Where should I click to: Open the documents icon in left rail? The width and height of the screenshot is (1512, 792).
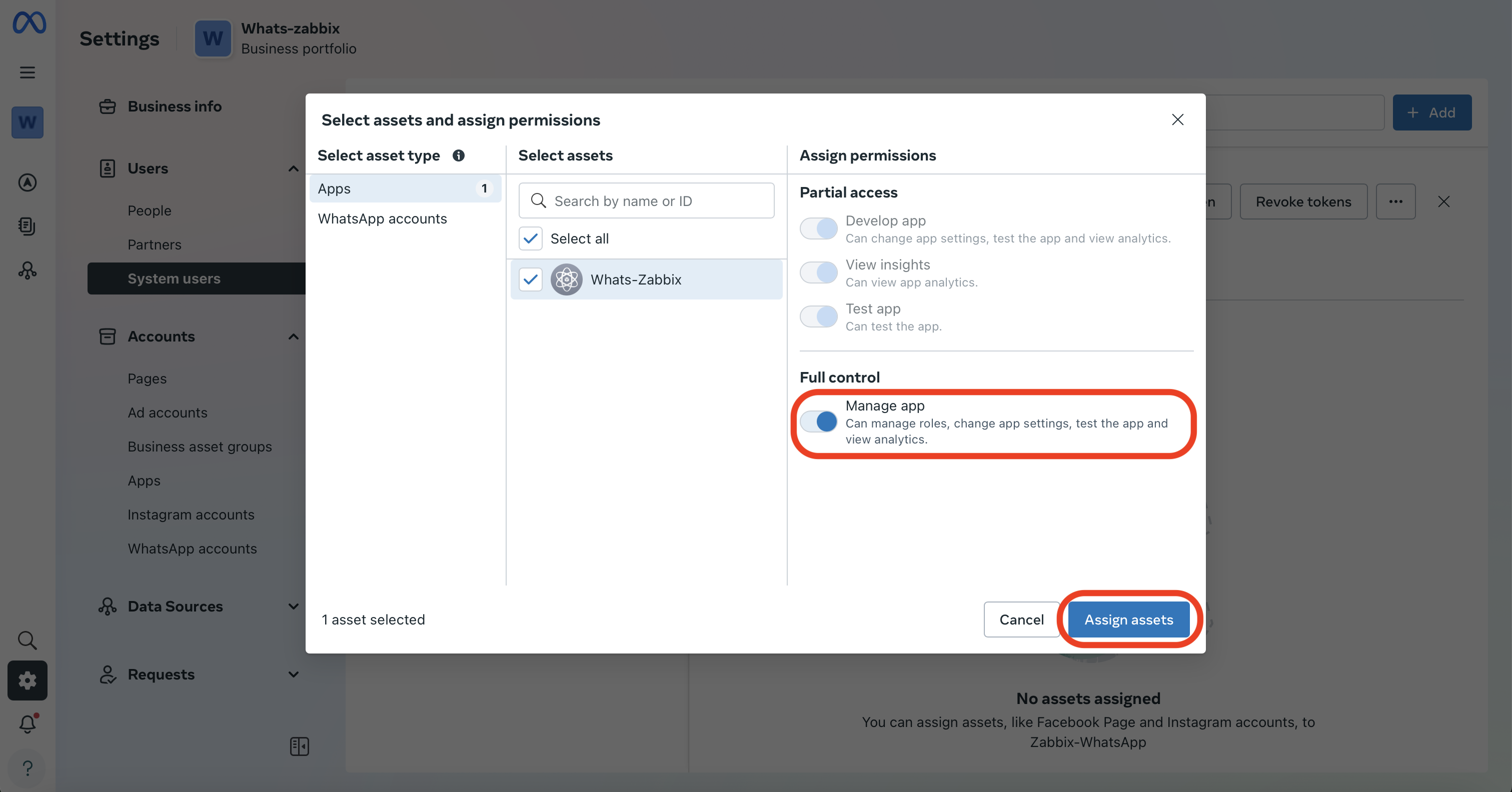(x=27, y=226)
